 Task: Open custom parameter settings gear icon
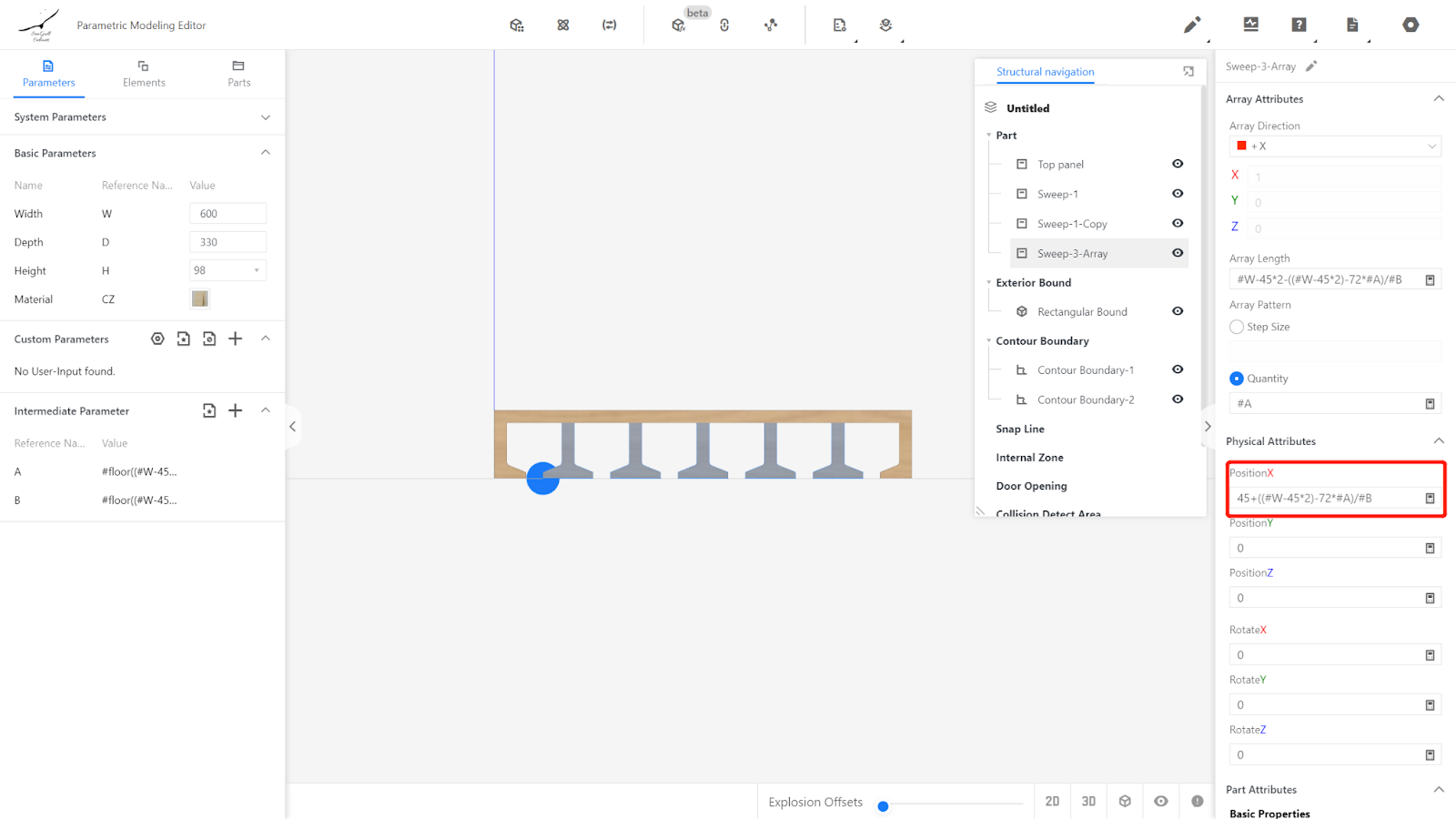157,339
